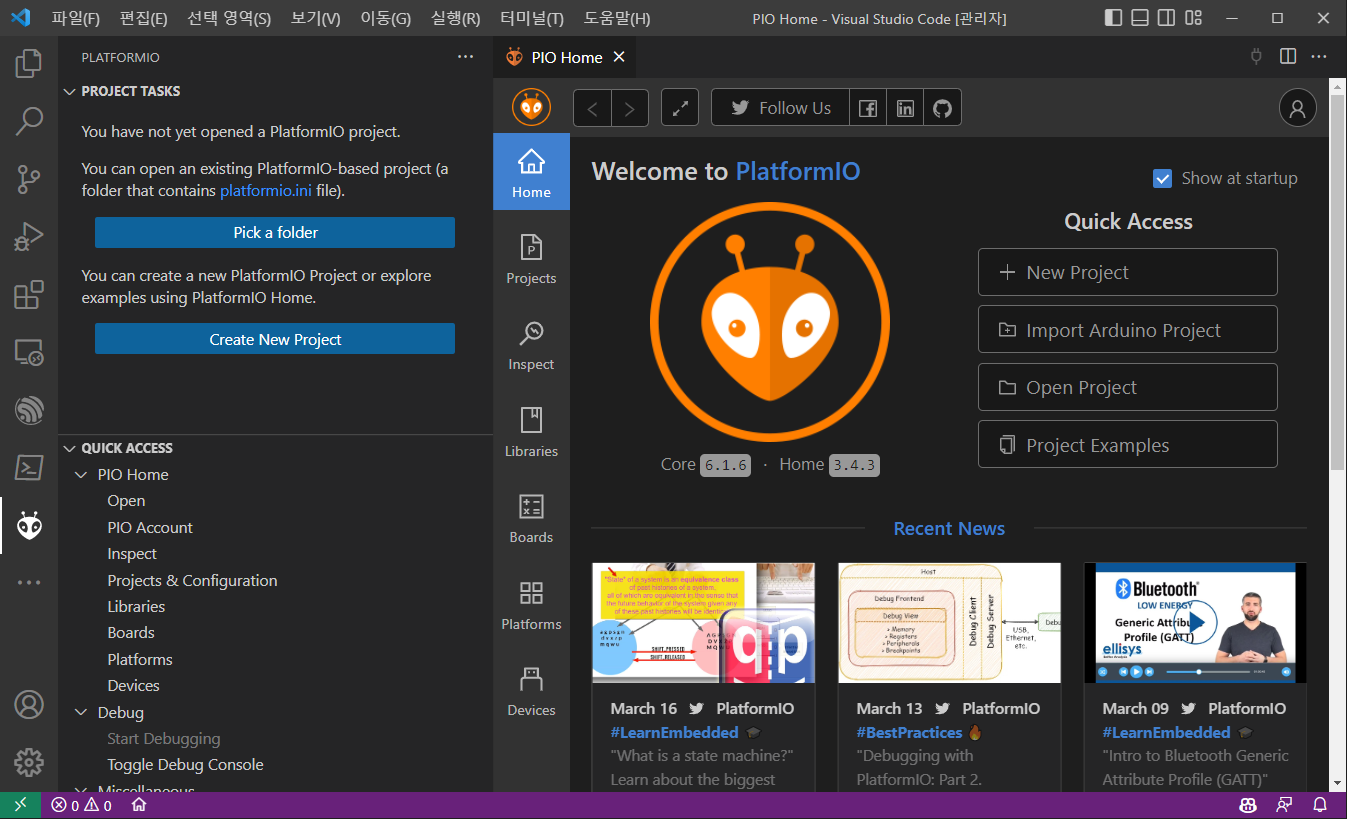Open Run and Debug view

[x=29, y=237]
